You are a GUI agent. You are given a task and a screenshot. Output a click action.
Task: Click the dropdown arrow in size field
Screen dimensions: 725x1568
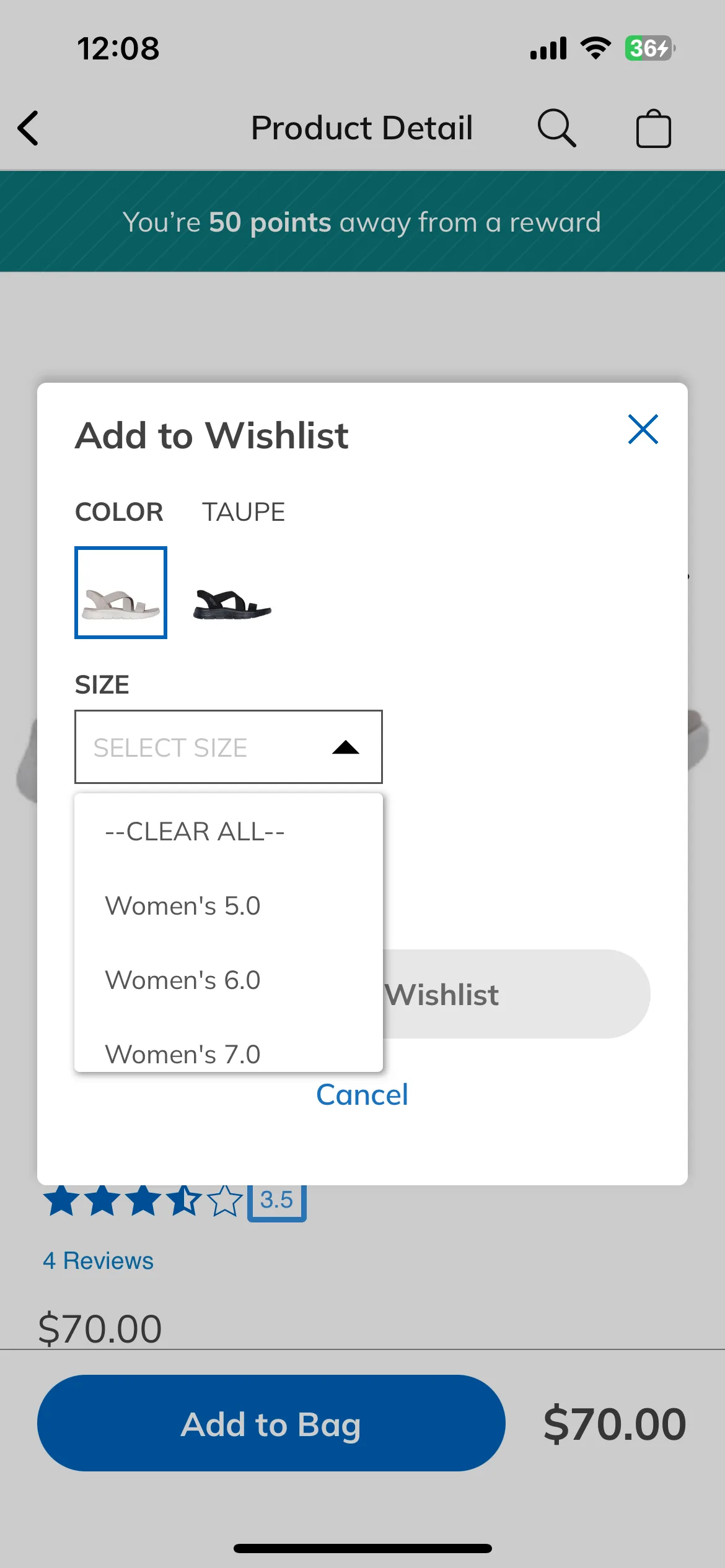pos(346,747)
